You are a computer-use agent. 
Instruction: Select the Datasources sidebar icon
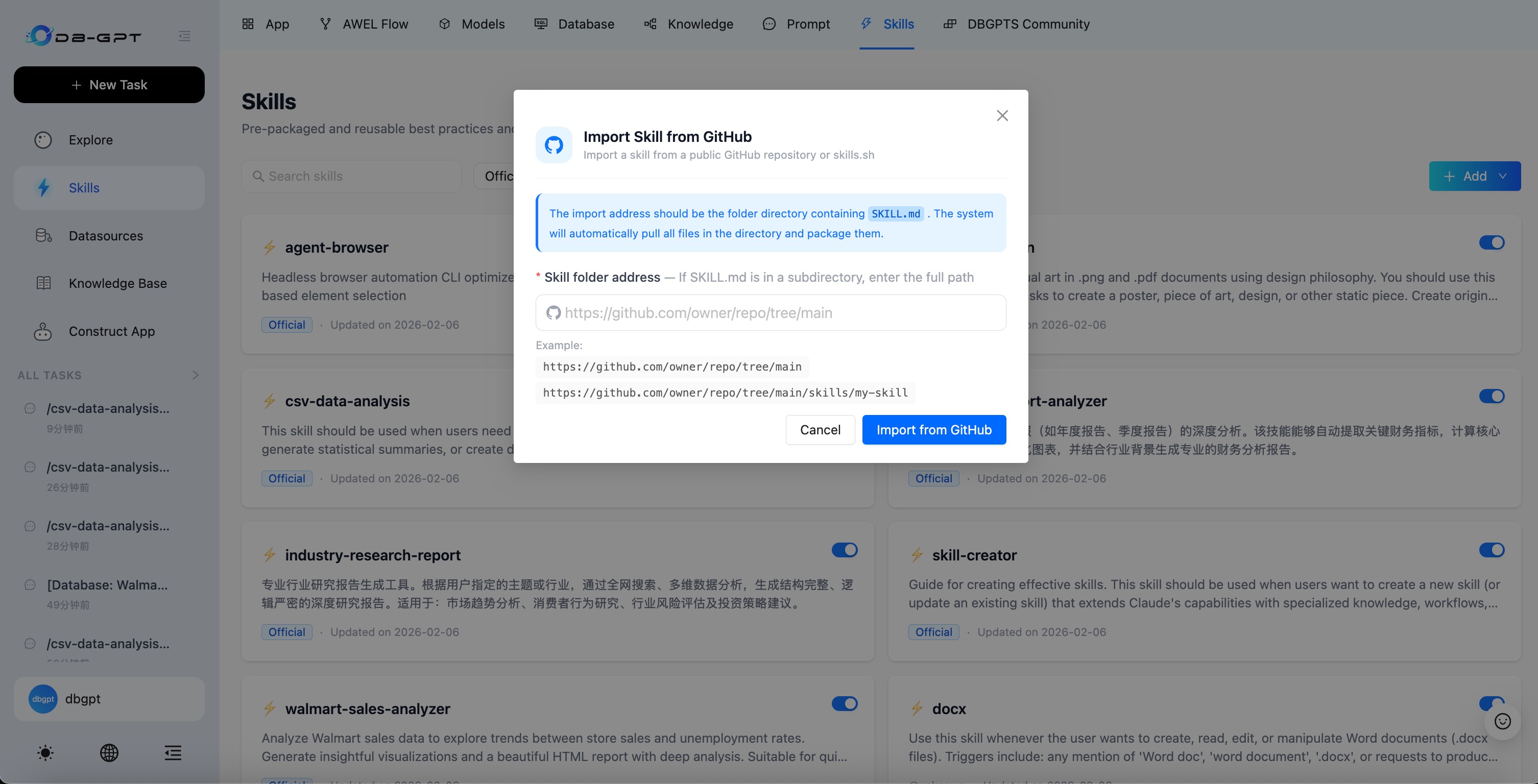click(43, 236)
